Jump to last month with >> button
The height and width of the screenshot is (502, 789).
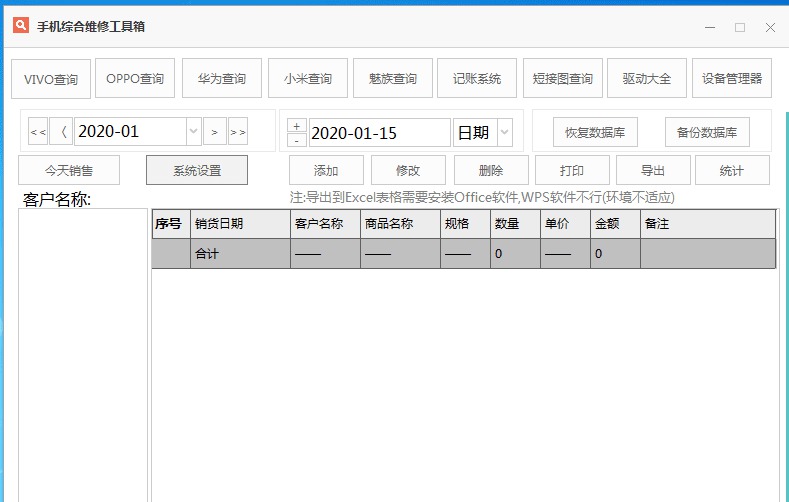(x=238, y=132)
